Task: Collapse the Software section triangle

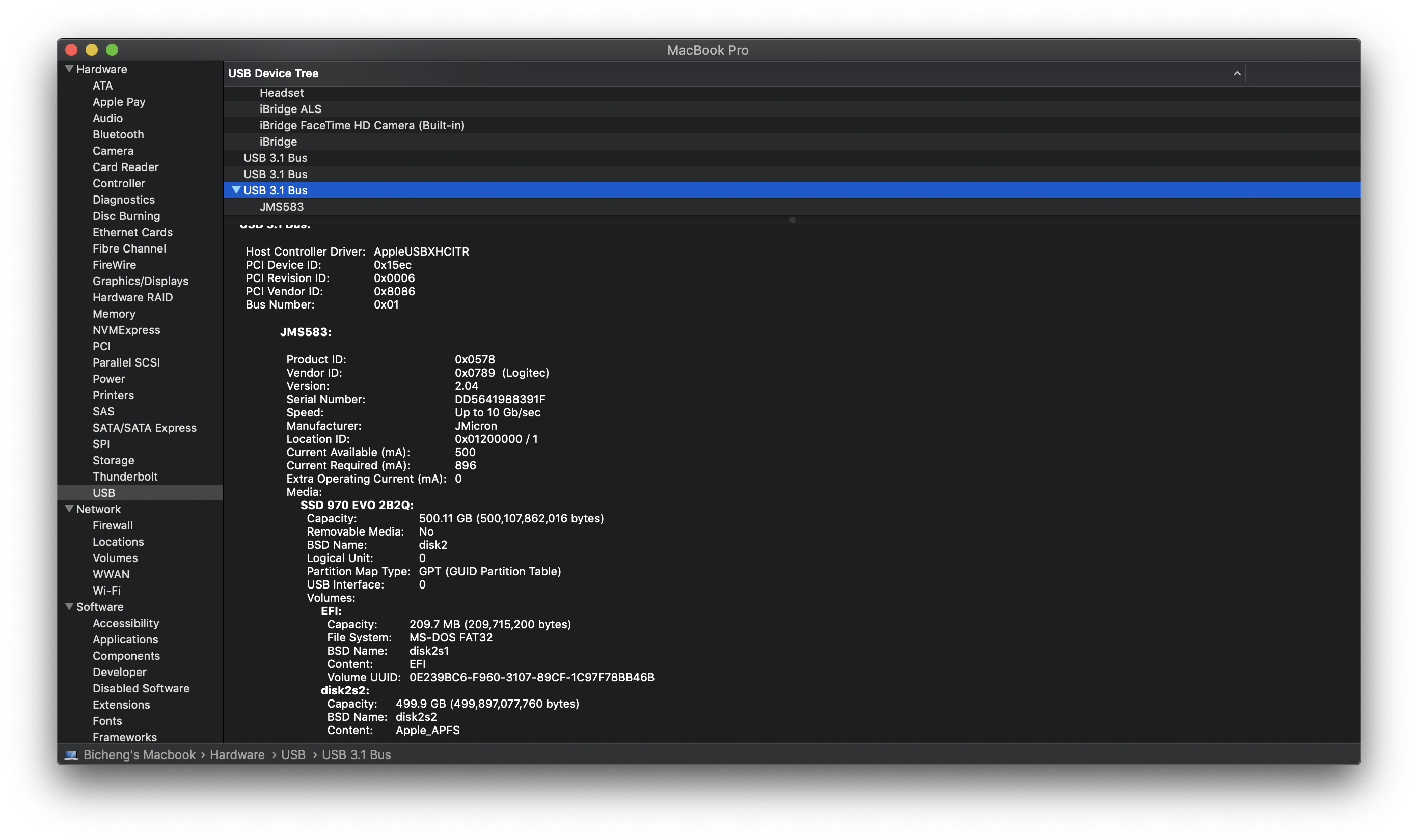Action: (x=69, y=606)
